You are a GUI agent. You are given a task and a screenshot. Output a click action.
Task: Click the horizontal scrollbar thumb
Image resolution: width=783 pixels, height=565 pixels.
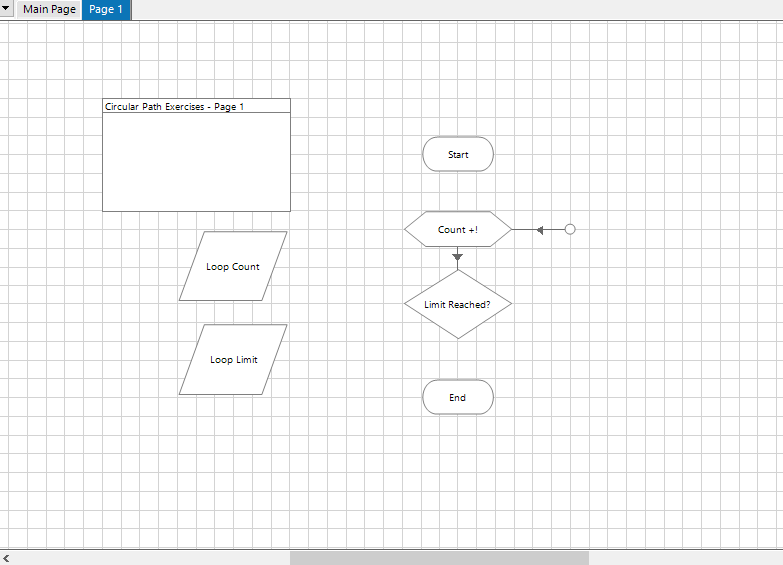(439, 558)
